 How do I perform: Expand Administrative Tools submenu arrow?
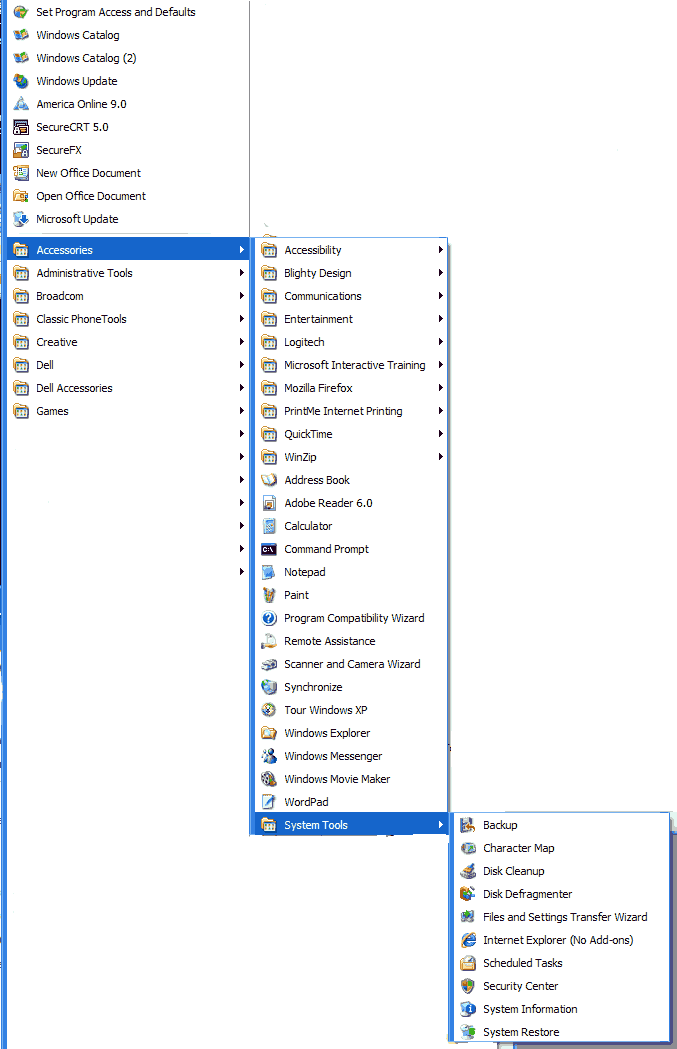click(x=241, y=273)
